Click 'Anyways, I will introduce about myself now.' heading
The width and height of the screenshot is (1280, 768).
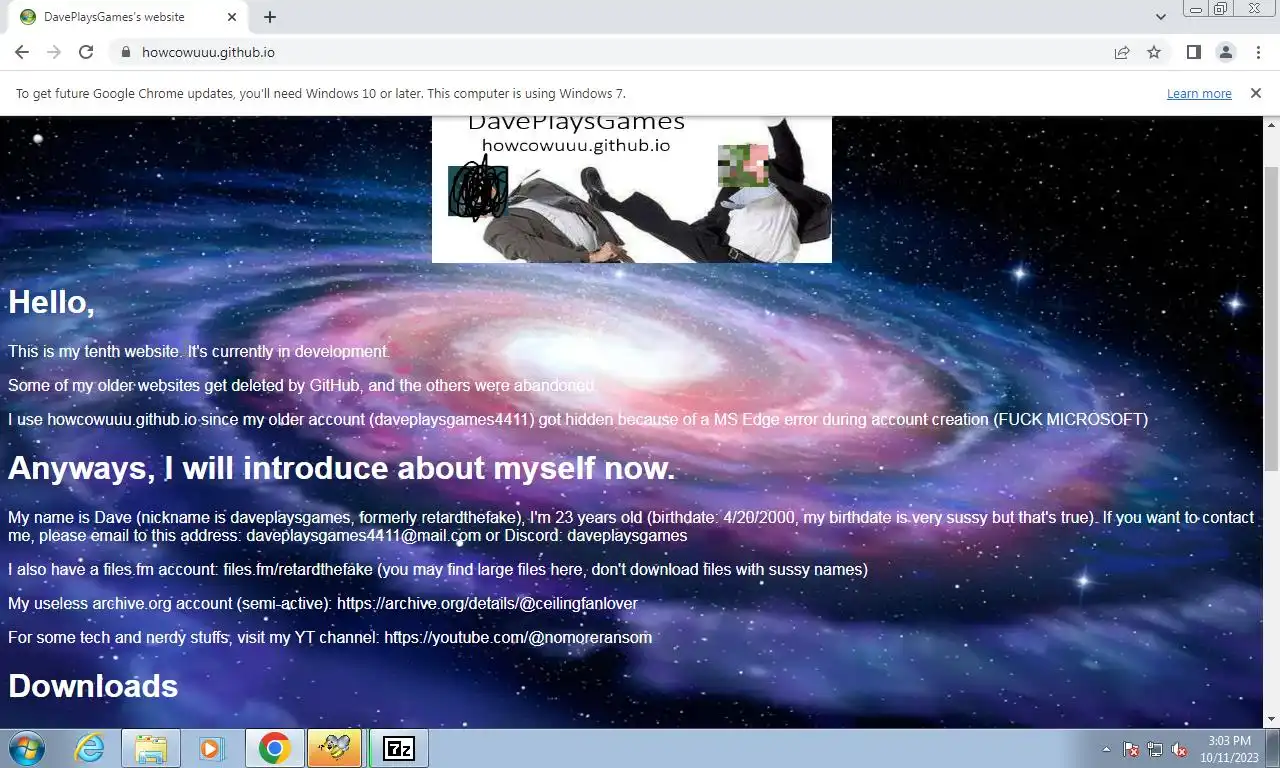click(x=342, y=468)
